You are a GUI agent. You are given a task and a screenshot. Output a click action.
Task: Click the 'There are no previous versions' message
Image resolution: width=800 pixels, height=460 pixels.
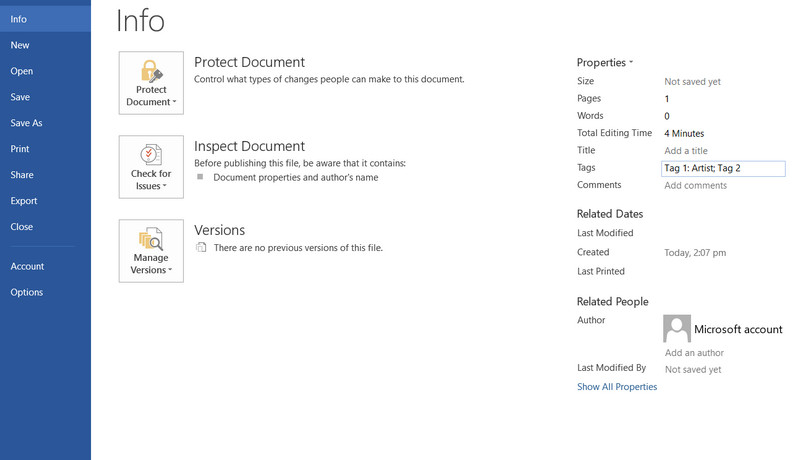(298, 248)
